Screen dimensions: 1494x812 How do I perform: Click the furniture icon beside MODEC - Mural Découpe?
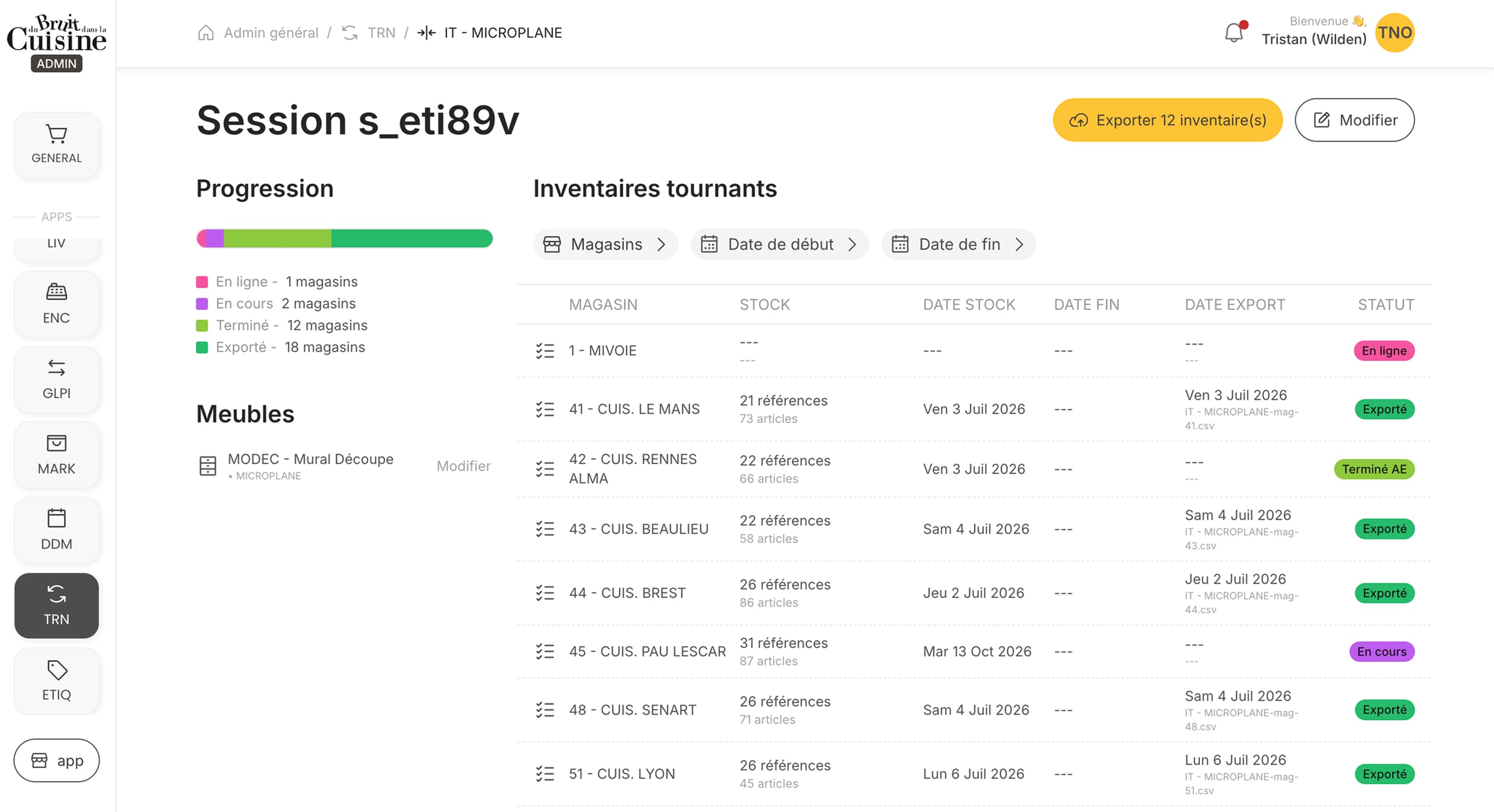click(x=207, y=466)
